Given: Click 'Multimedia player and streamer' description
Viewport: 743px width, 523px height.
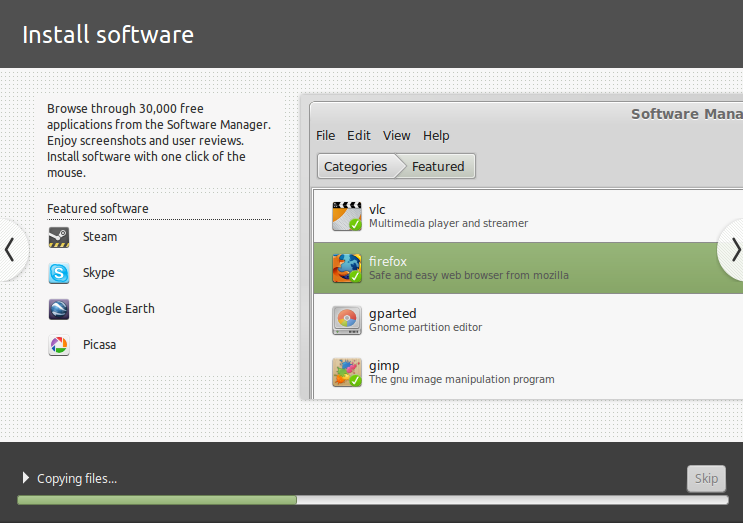Looking at the screenshot, I should point(448,223).
